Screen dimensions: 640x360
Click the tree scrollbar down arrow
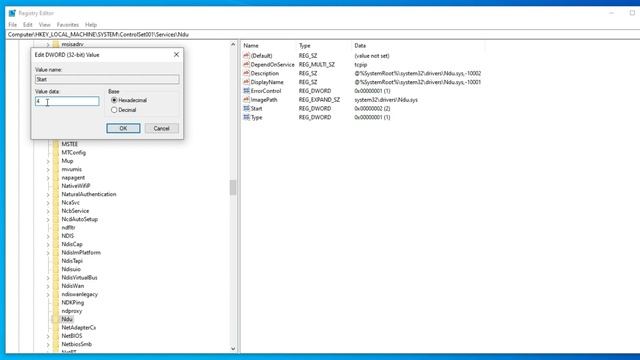coord(233,349)
